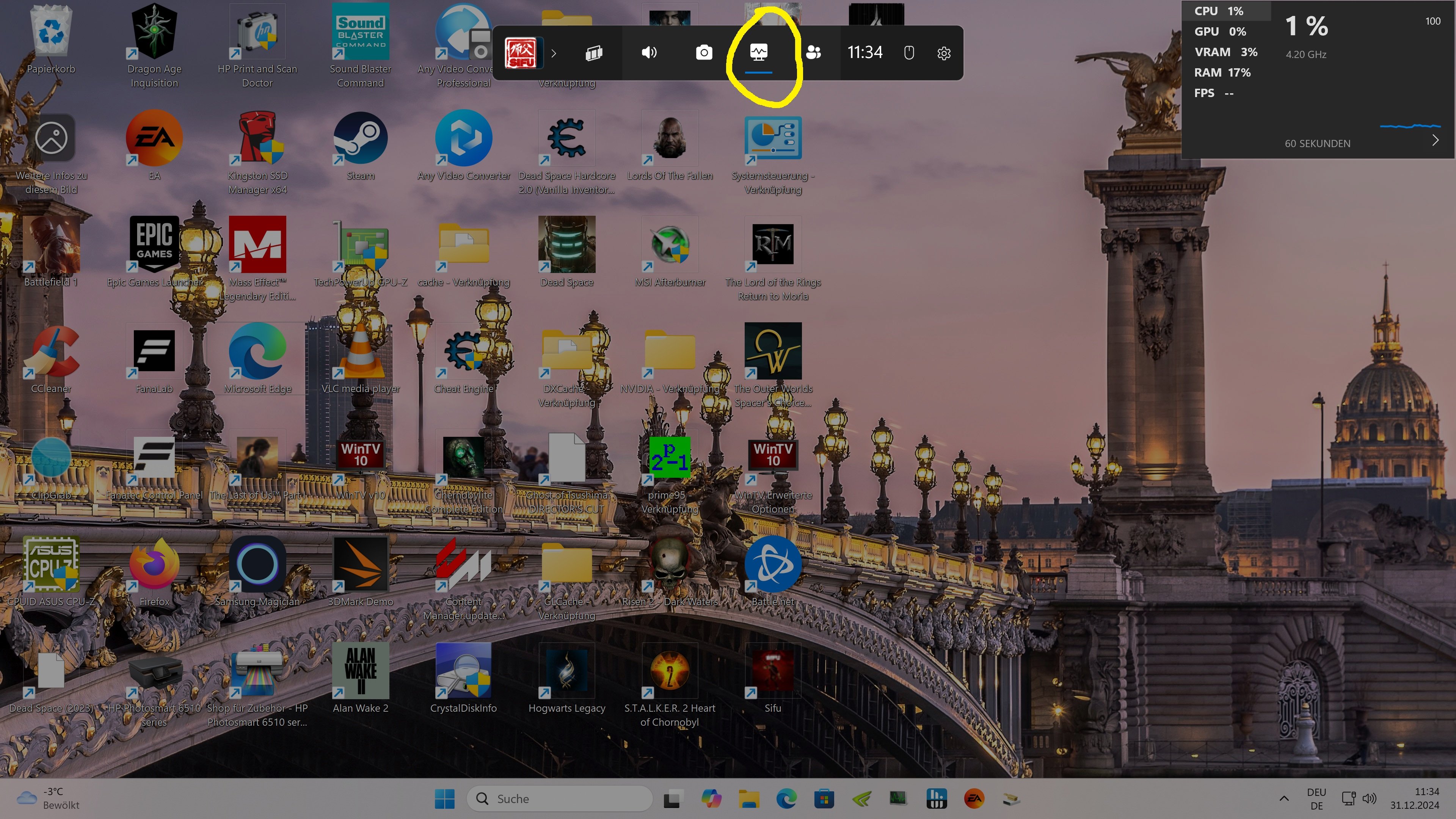
Task: Open File Explorer from the taskbar
Action: (748, 799)
